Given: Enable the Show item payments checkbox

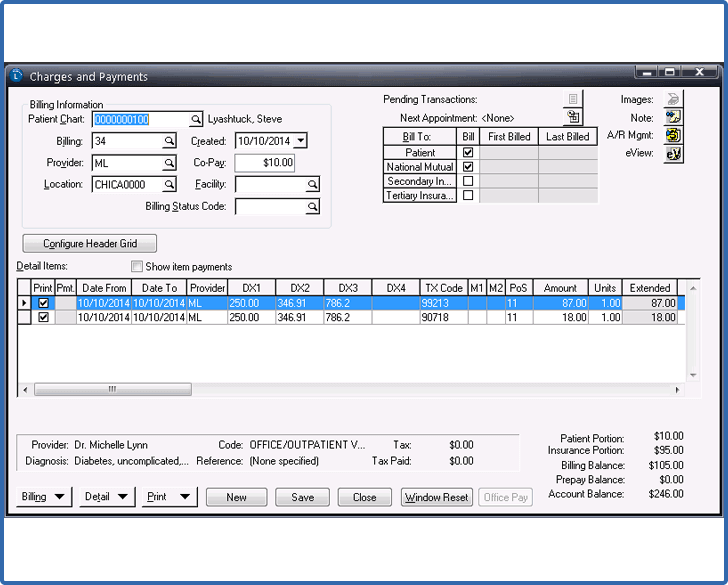Looking at the screenshot, I should [138, 267].
